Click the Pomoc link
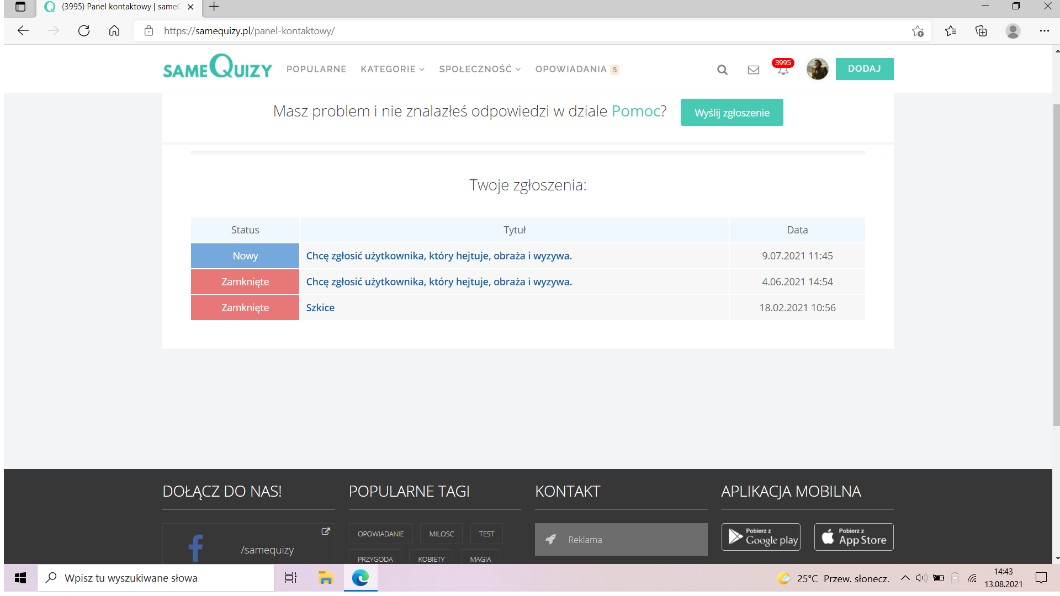This screenshot has height=596, width=1060. pos(635,112)
